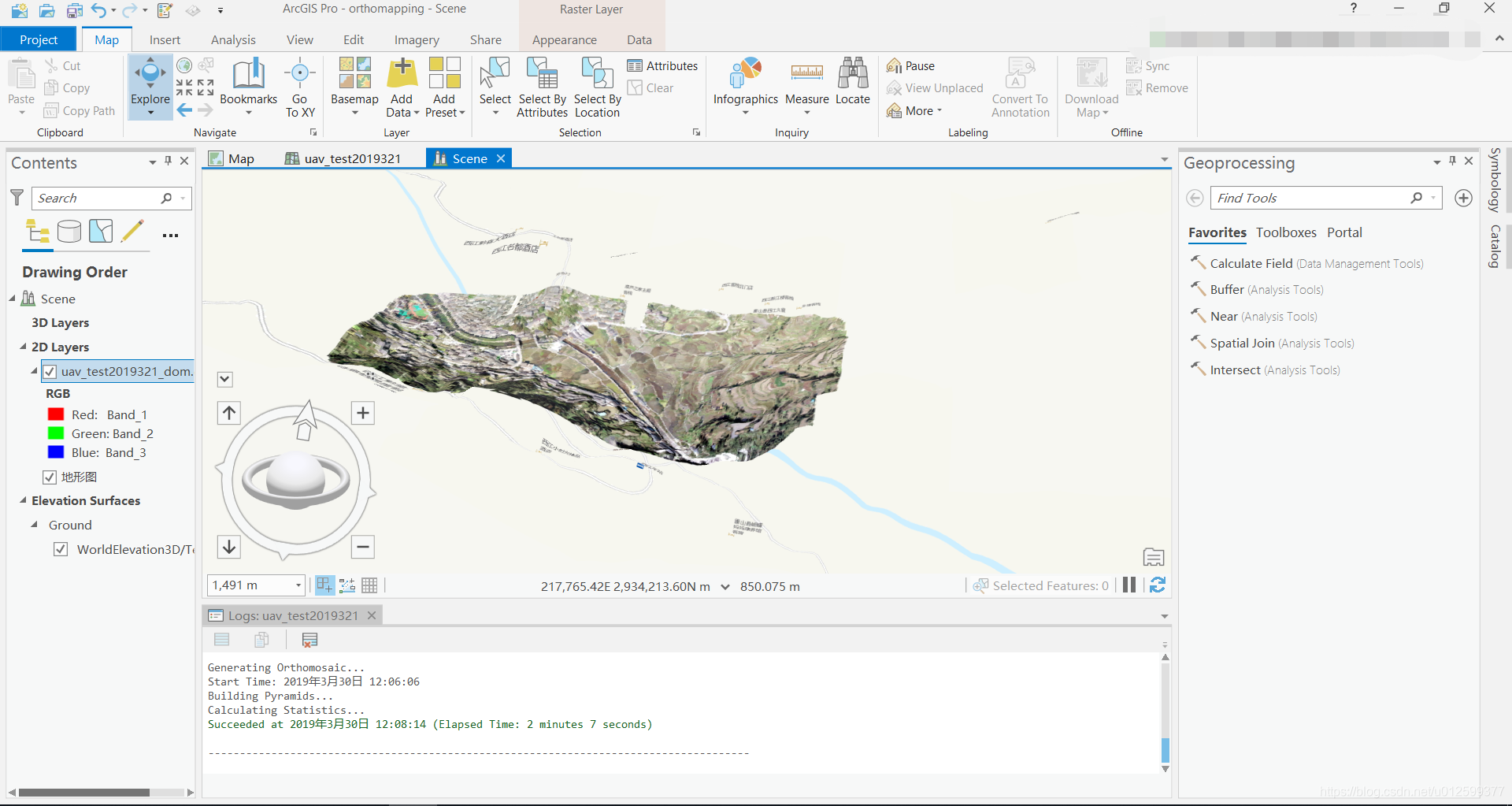Uncheck the 地形图 layer

coord(50,477)
